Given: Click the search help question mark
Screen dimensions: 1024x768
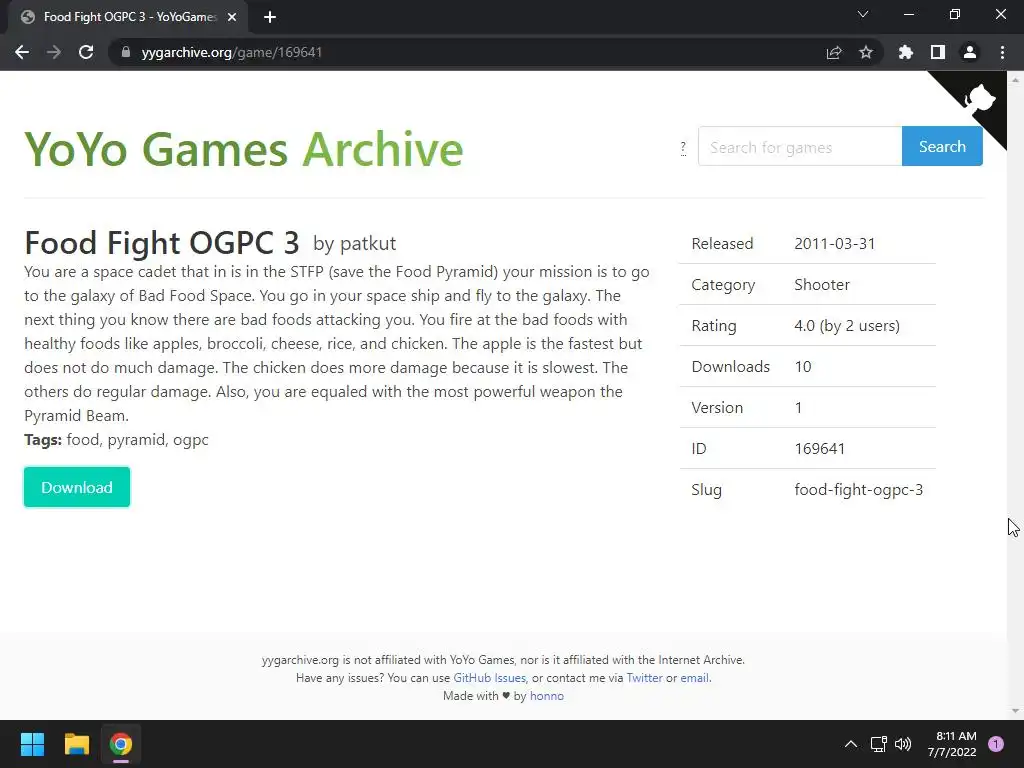Looking at the screenshot, I should tap(683, 148).
